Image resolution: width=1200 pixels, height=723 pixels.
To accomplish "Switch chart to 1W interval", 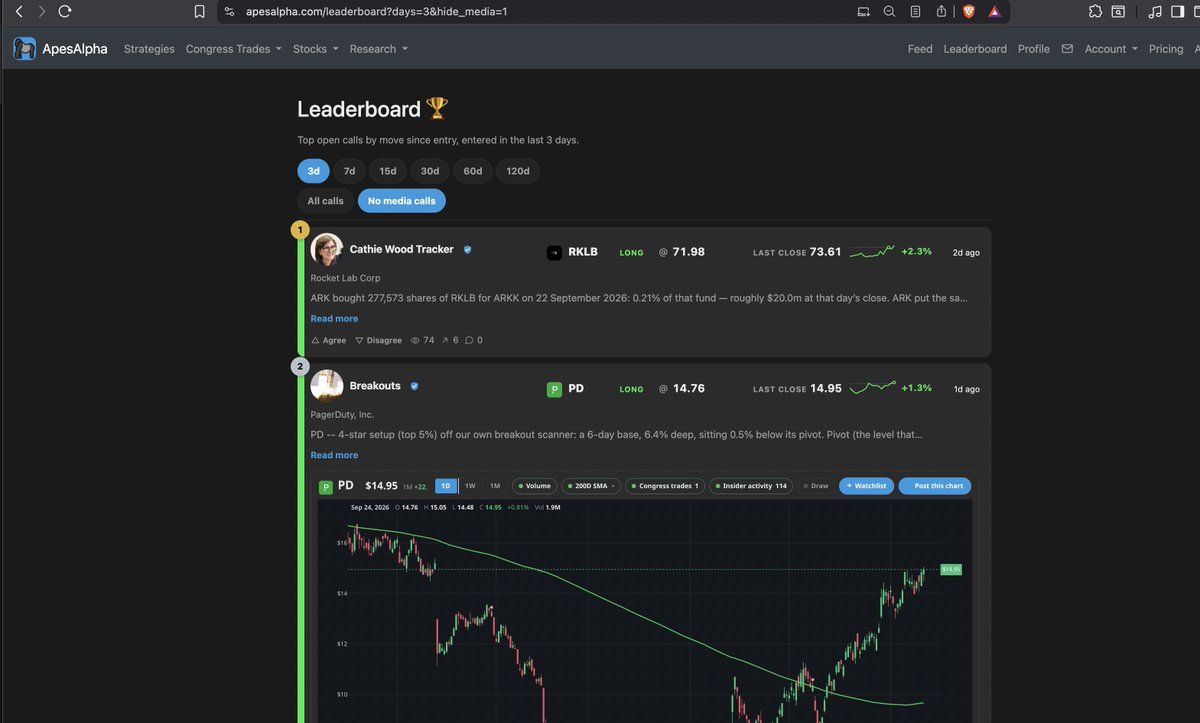I will (x=470, y=486).
